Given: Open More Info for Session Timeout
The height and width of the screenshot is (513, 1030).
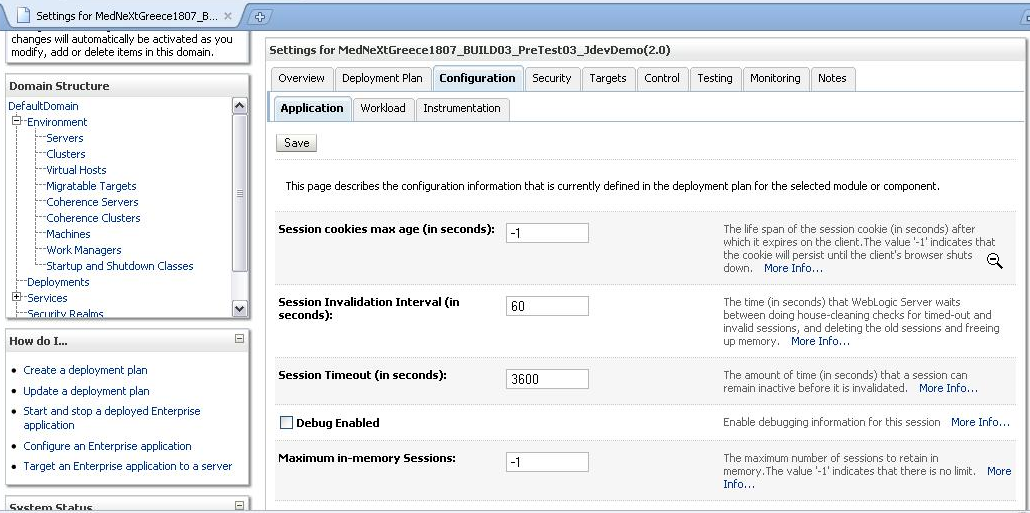Looking at the screenshot, I should [949, 388].
